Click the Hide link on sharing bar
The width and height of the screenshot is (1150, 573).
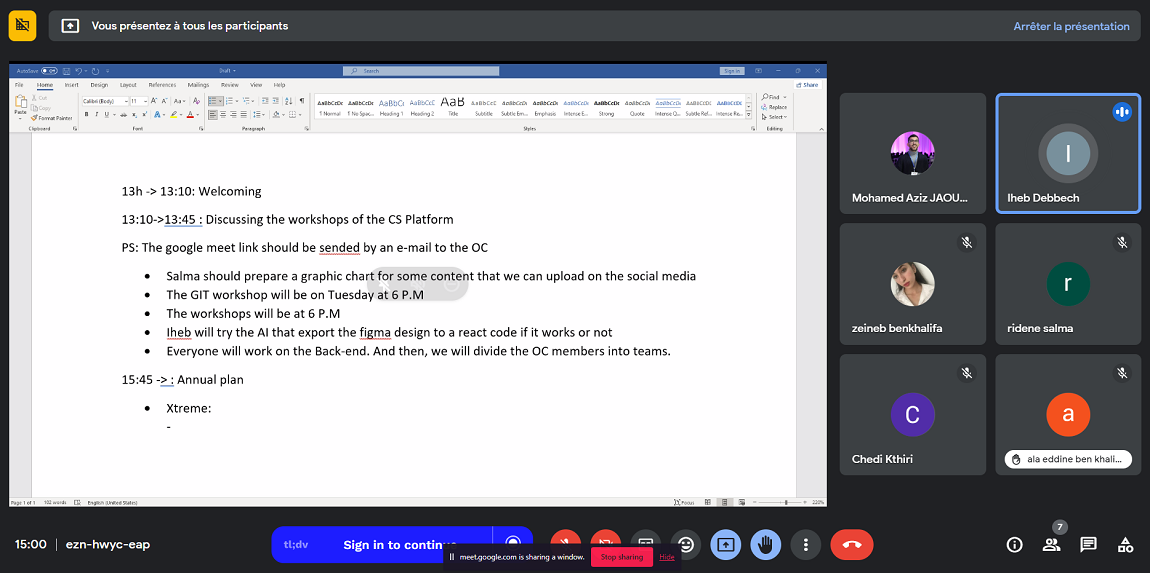667,557
